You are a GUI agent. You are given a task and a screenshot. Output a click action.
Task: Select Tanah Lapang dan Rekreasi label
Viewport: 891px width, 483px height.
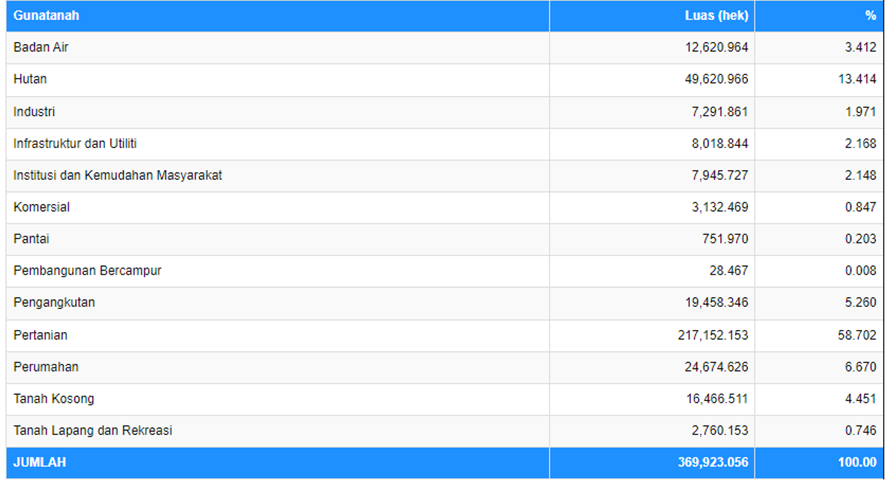coord(93,431)
